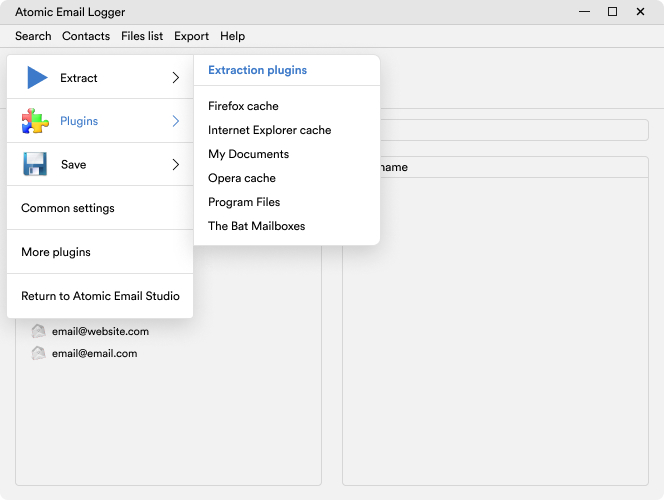The width and height of the screenshot is (664, 500).
Task: Open Common settings
Action: (x=68, y=208)
